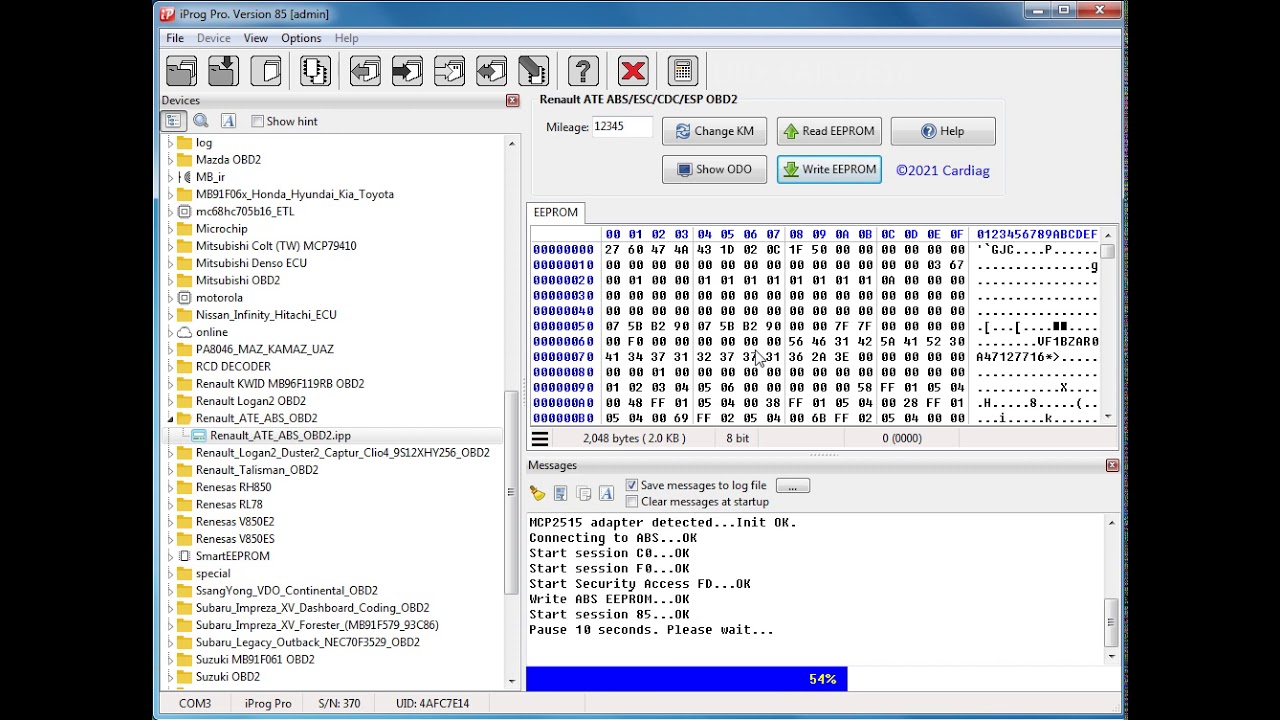Click the question mark help toolbar icon

pos(583,70)
